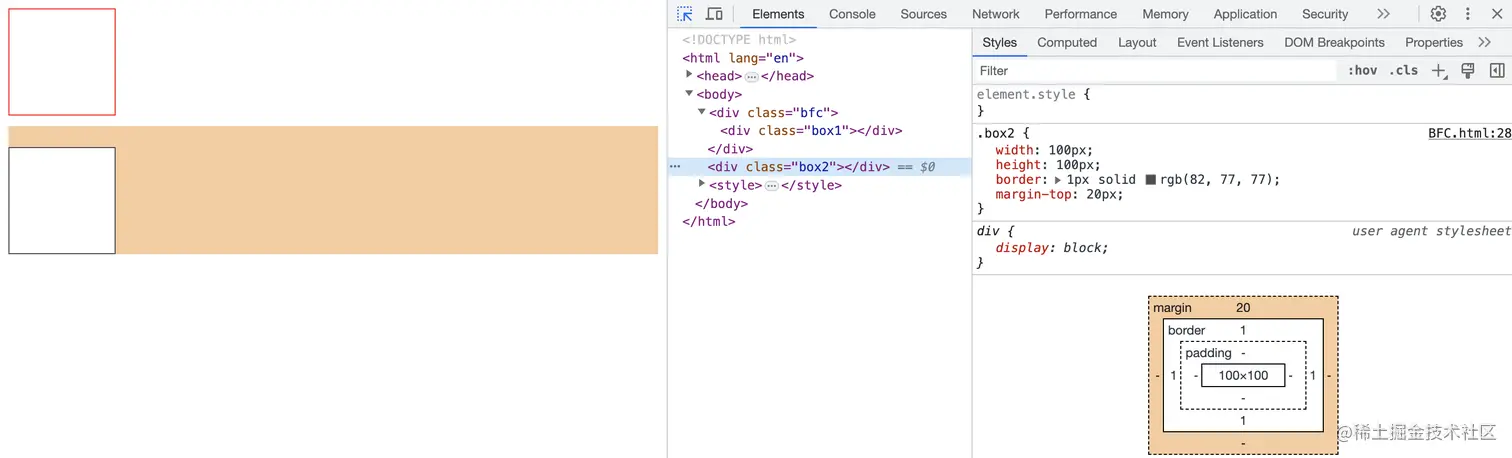Select the Properties sidebar tab
Screen dimensions: 1512x458
pyautogui.click(x=1433, y=42)
